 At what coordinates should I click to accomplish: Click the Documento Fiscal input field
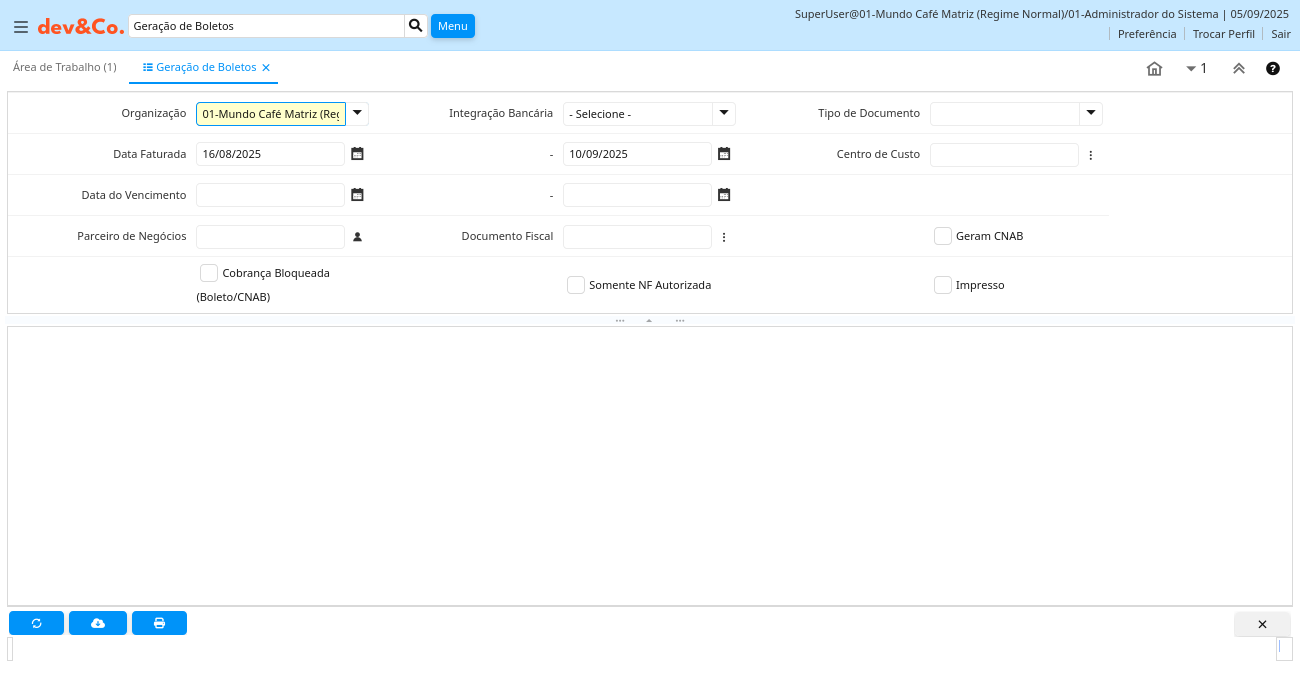click(637, 237)
